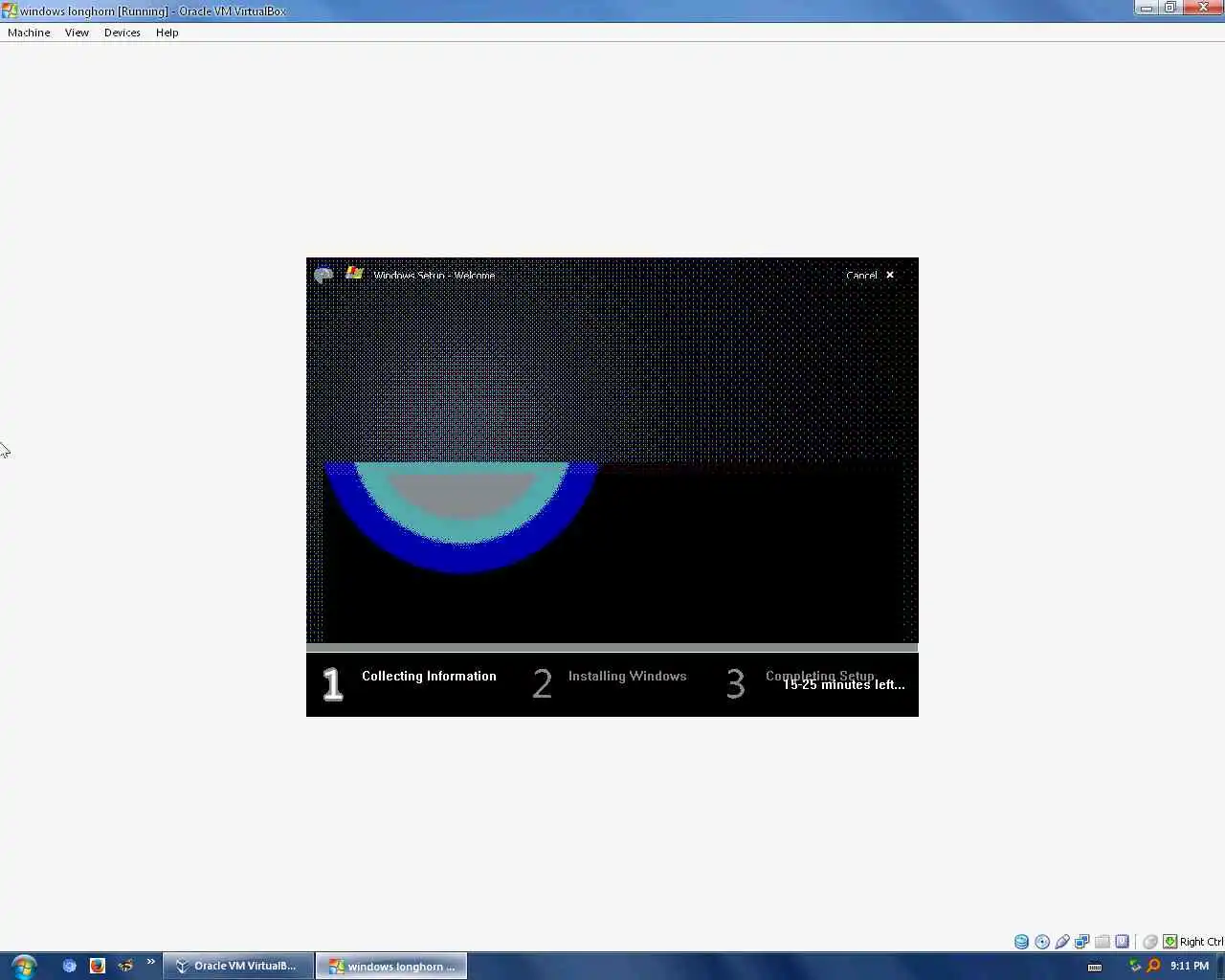Open the Devices menu
The width and height of the screenshot is (1225, 980).
(122, 33)
